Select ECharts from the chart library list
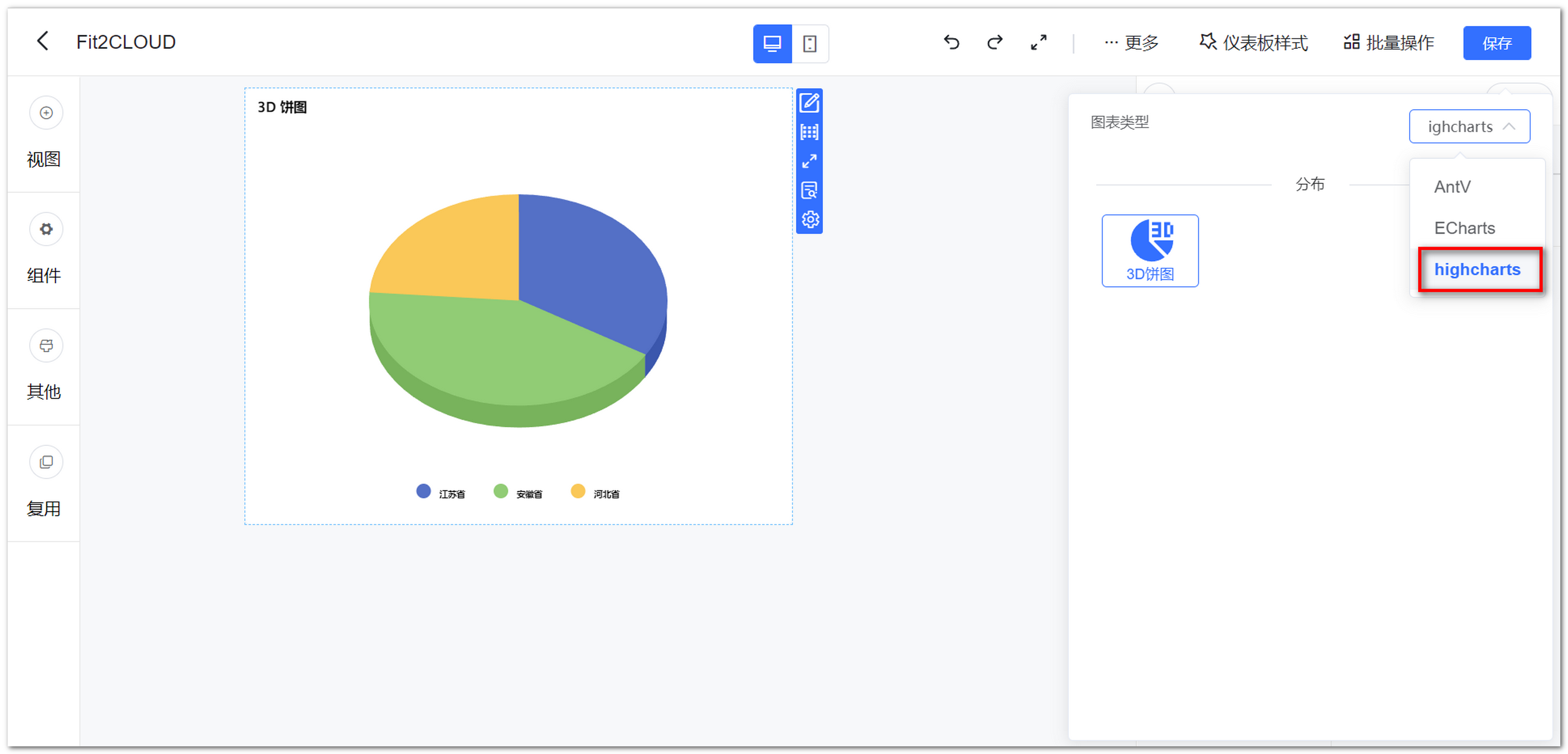 coord(1464,227)
